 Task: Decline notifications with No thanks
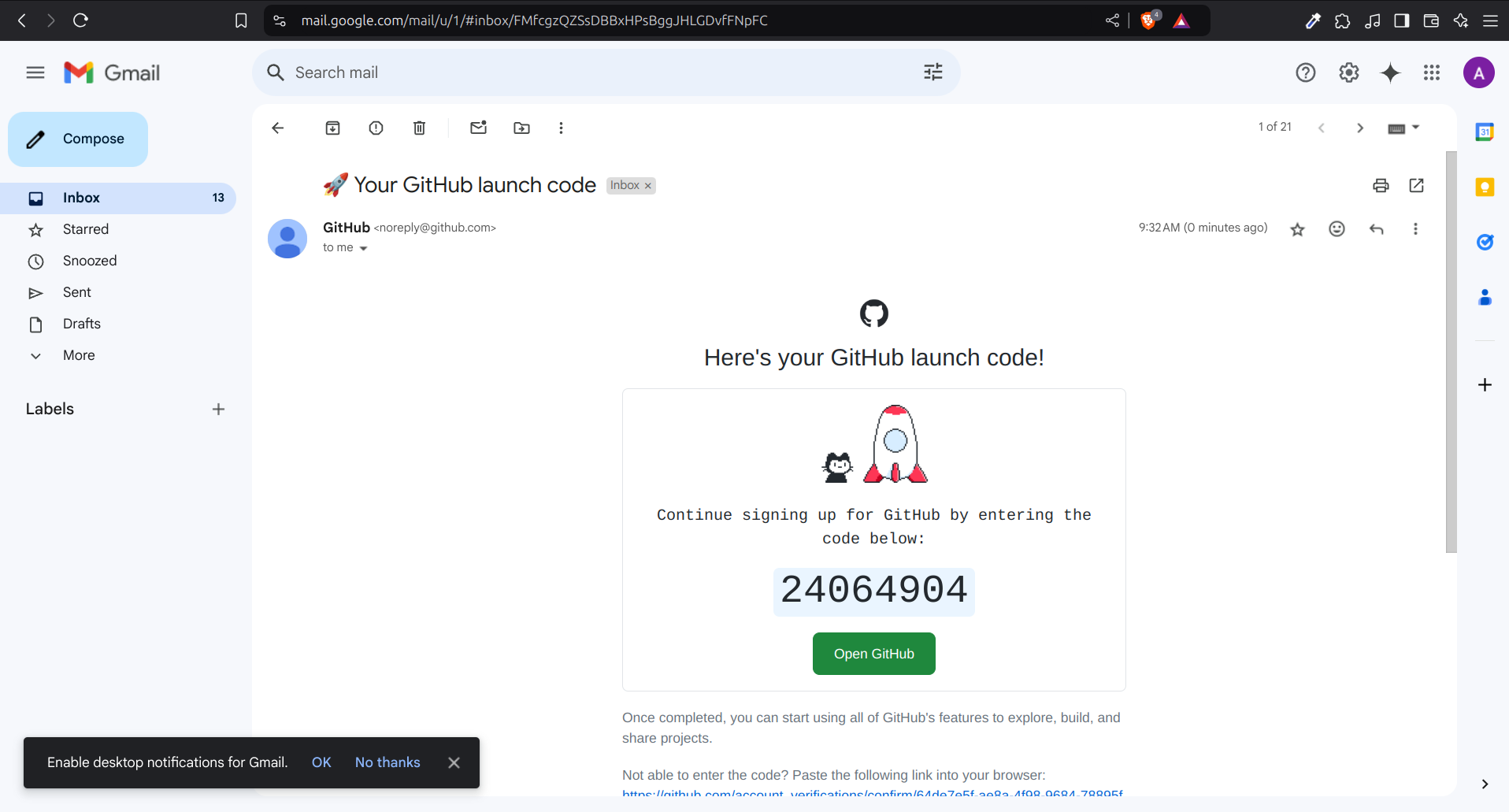pos(387,762)
